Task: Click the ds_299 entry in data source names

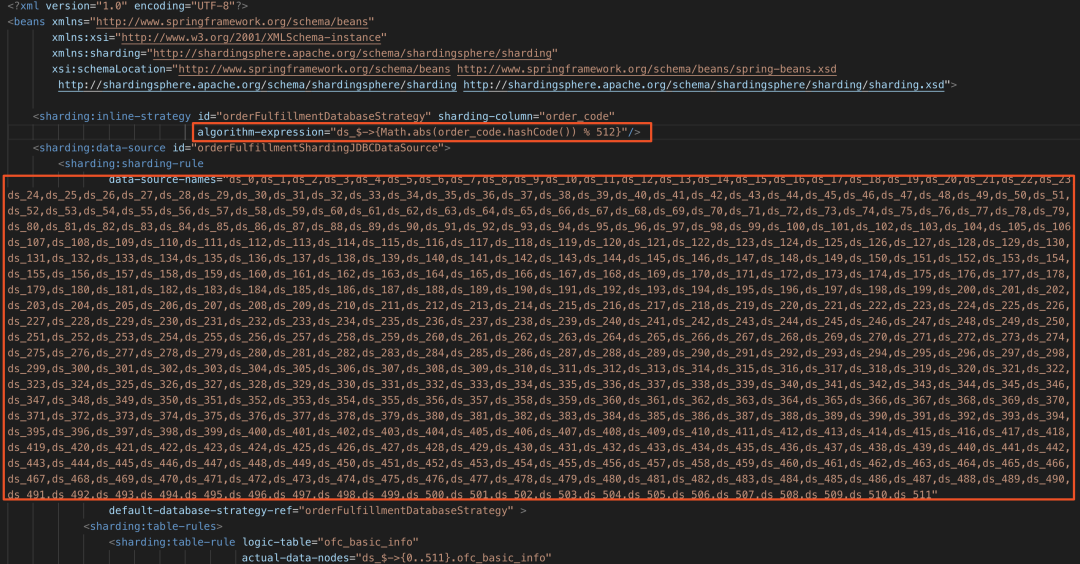Action: click(27, 368)
